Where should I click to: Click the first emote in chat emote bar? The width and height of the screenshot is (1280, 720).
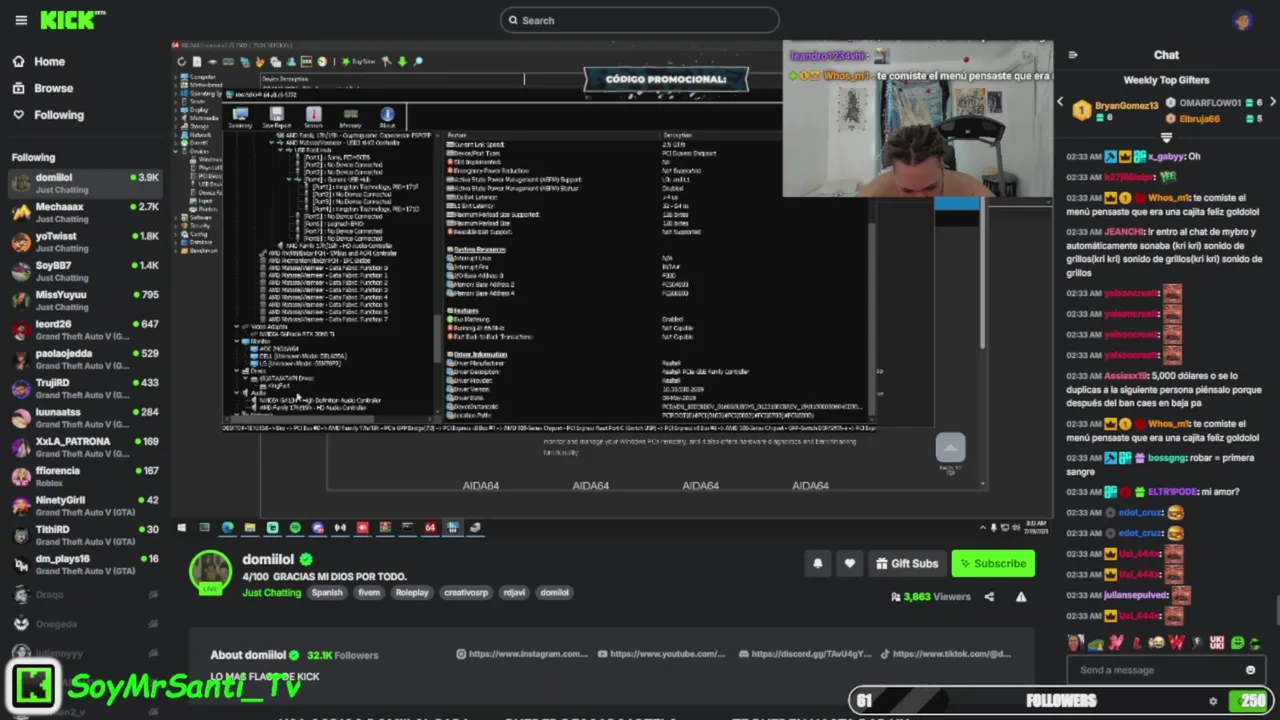coord(1075,643)
